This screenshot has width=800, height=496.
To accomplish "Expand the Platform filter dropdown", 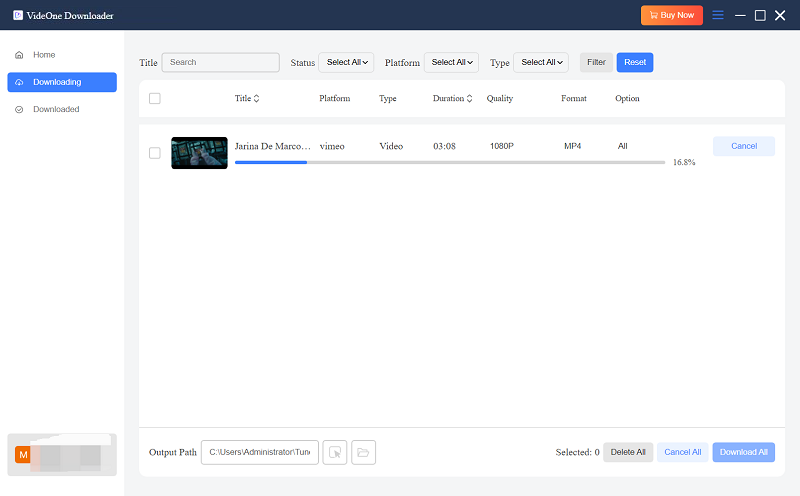I will coord(451,62).
